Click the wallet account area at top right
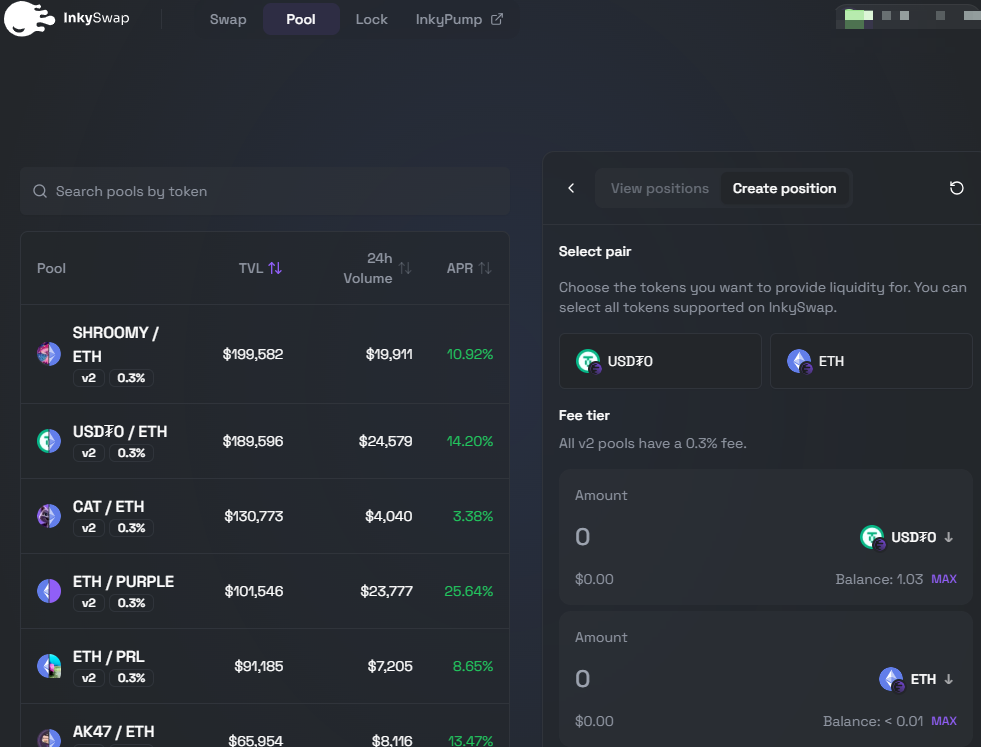Screen dimensions: 981x747 908,16
